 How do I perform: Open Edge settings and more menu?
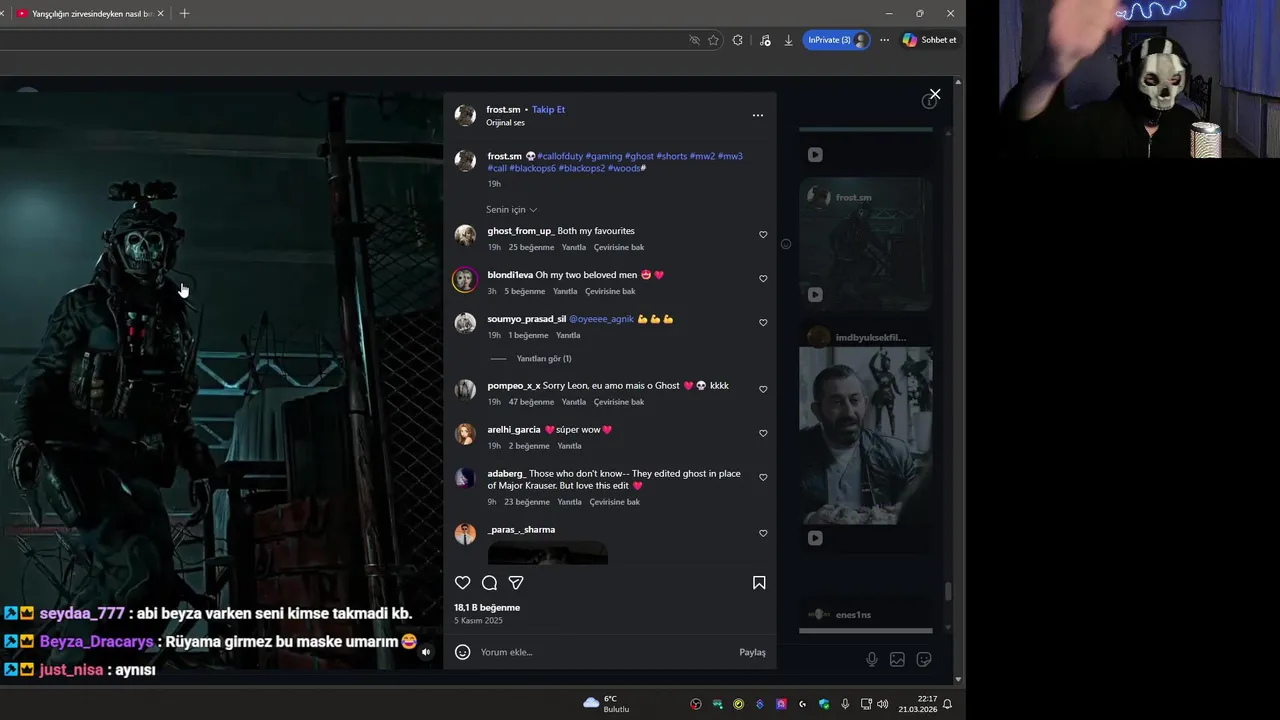(x=884, y=40)
